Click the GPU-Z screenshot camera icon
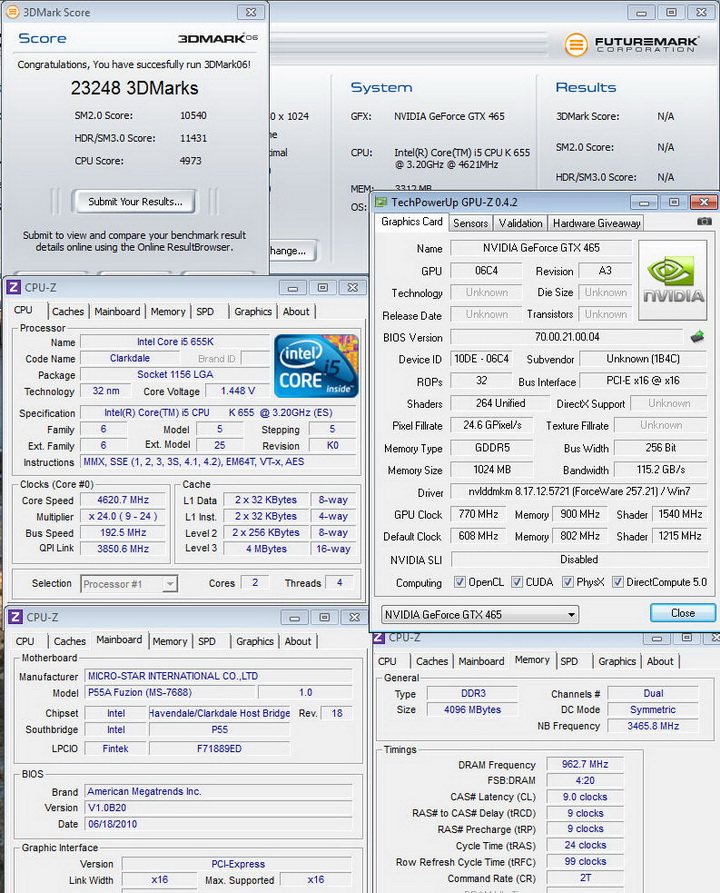Viewport: 720px width, 893px height. (704, 221)
